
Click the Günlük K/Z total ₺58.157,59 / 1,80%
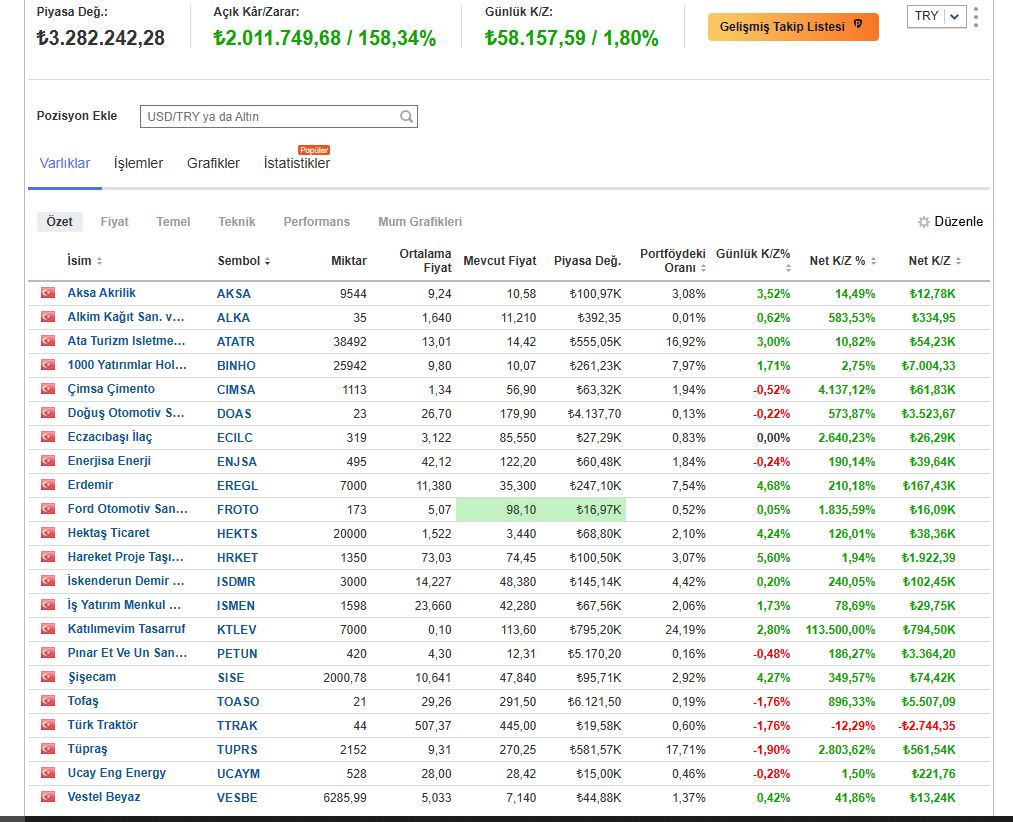tap(572, 37)
